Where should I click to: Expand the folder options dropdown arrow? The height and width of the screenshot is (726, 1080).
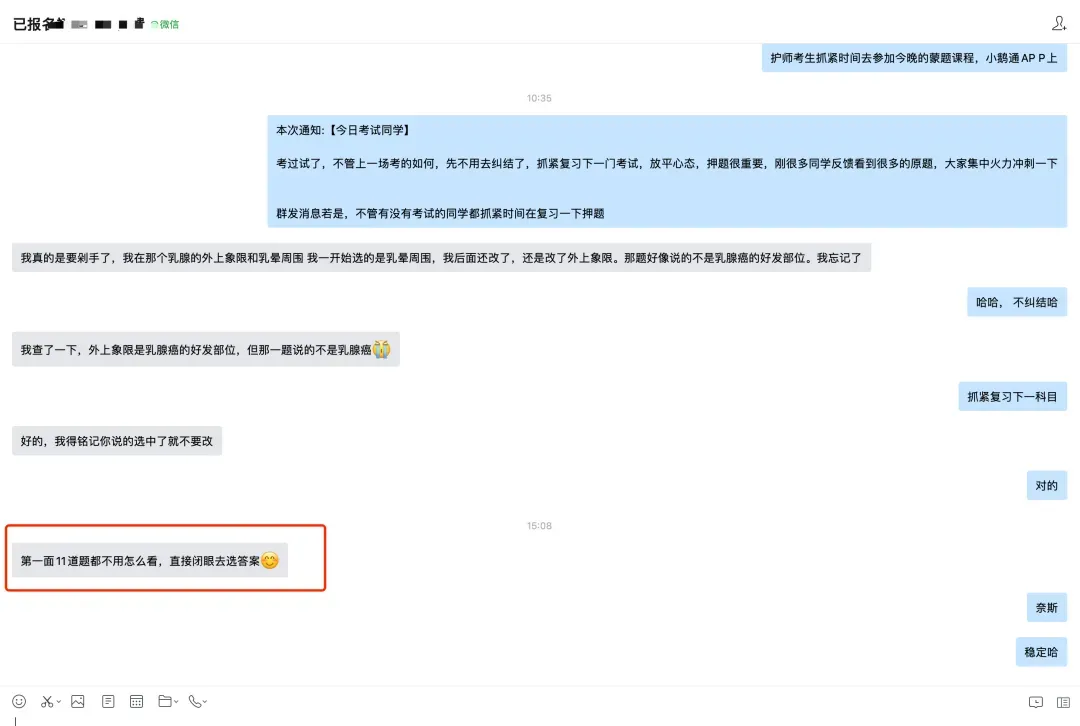pyautogui.click(x=176, y=702)
